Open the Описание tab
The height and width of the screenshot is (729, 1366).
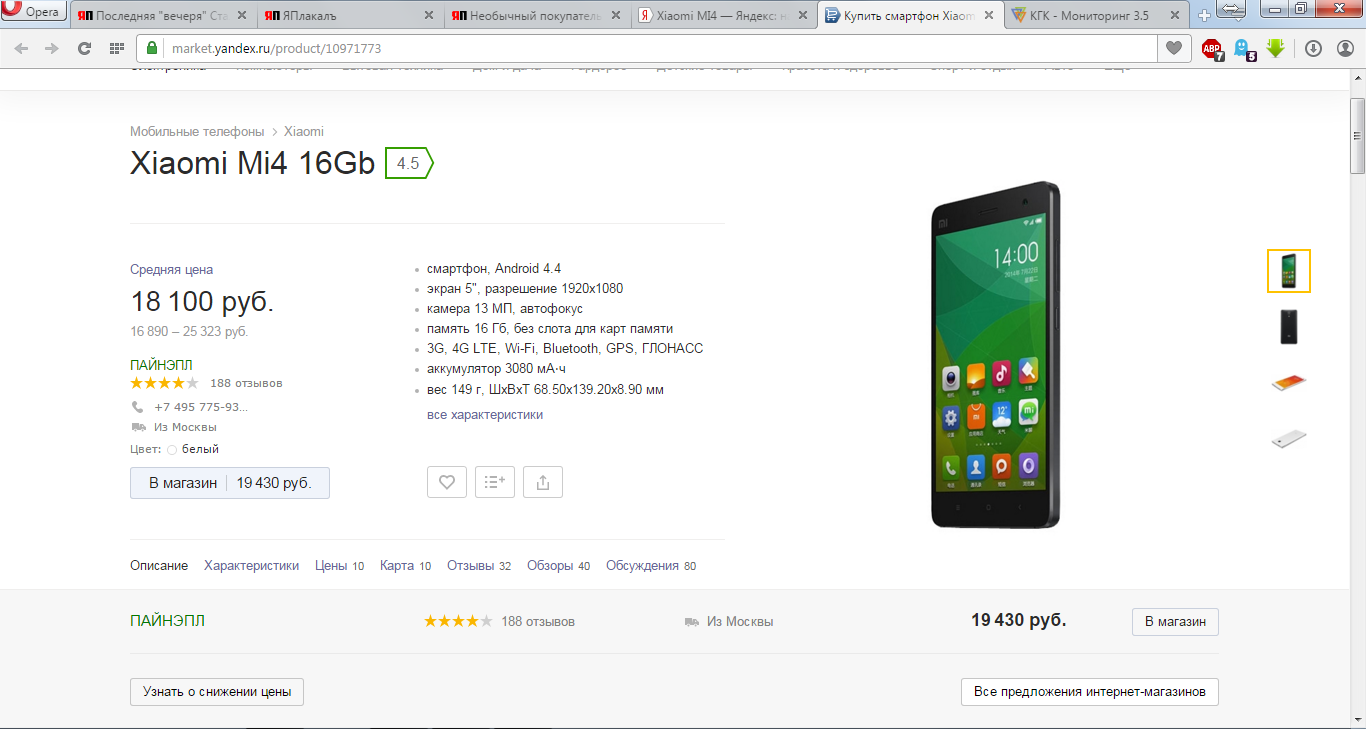[x=159, y=566]
